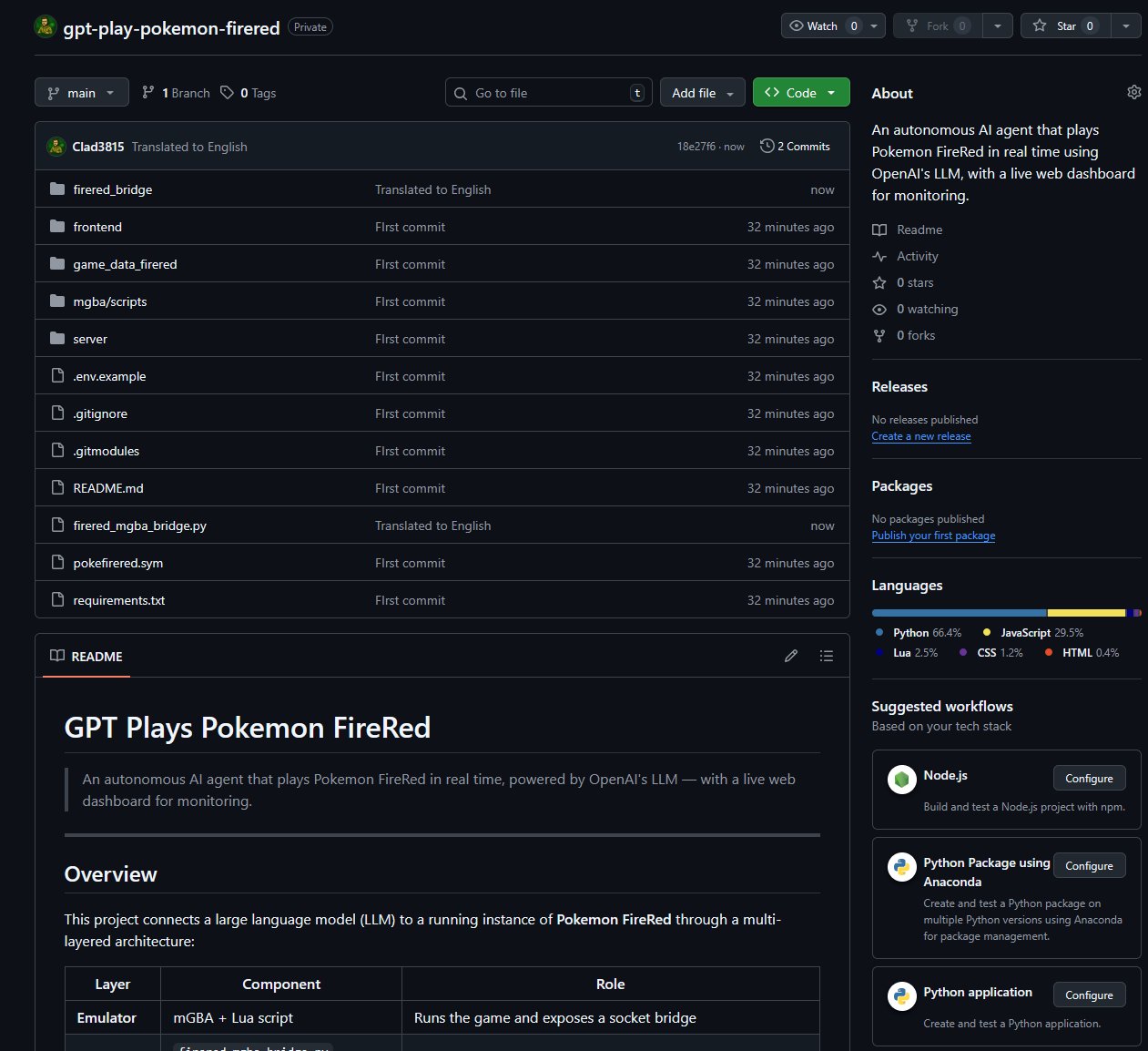Screen dimensions: 1148x1051
Task: Click the firered_bridge folder icon
Action: coord(57,189)
